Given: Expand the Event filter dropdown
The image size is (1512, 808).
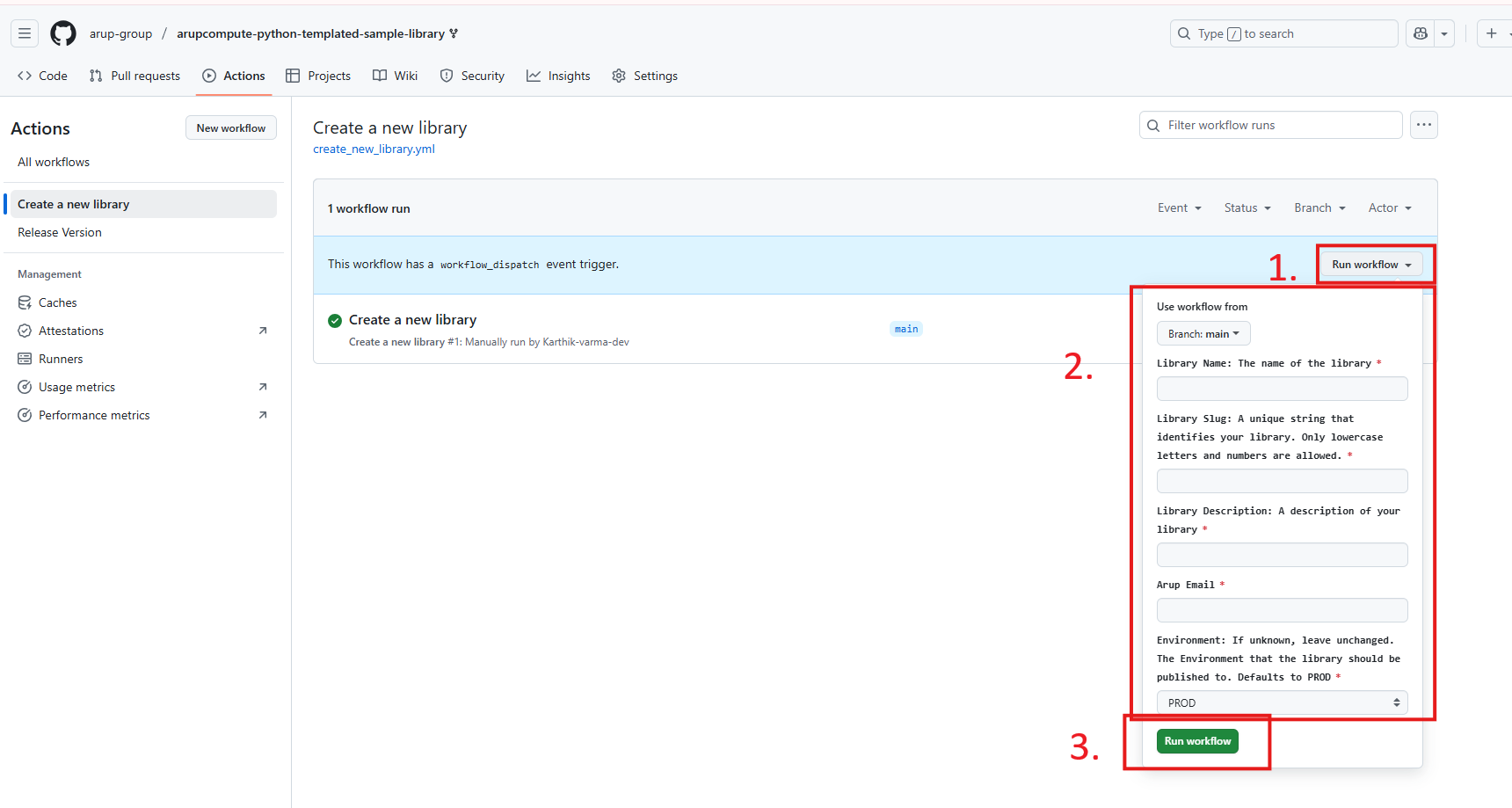Looking at the screenshot, I should [x=1179, y=207].
